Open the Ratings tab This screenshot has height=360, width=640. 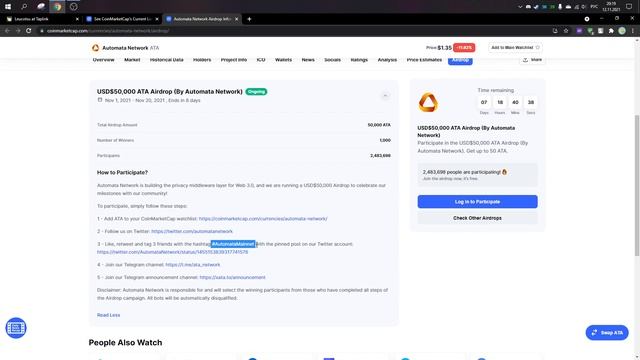(x=359, y=60)
